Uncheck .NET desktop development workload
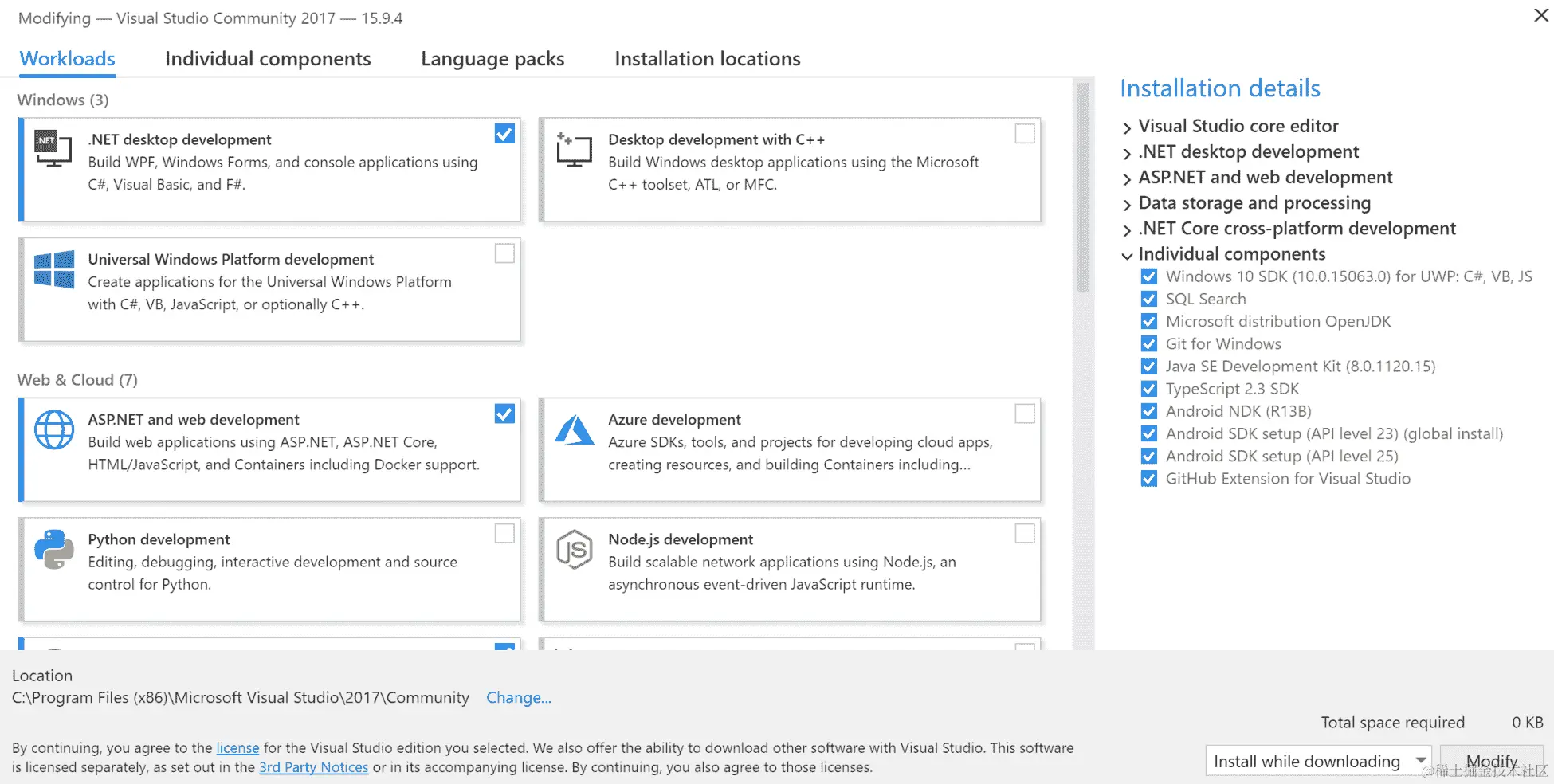The height and width of the screenshot is (784, 1554). click(x=504, y=134)
